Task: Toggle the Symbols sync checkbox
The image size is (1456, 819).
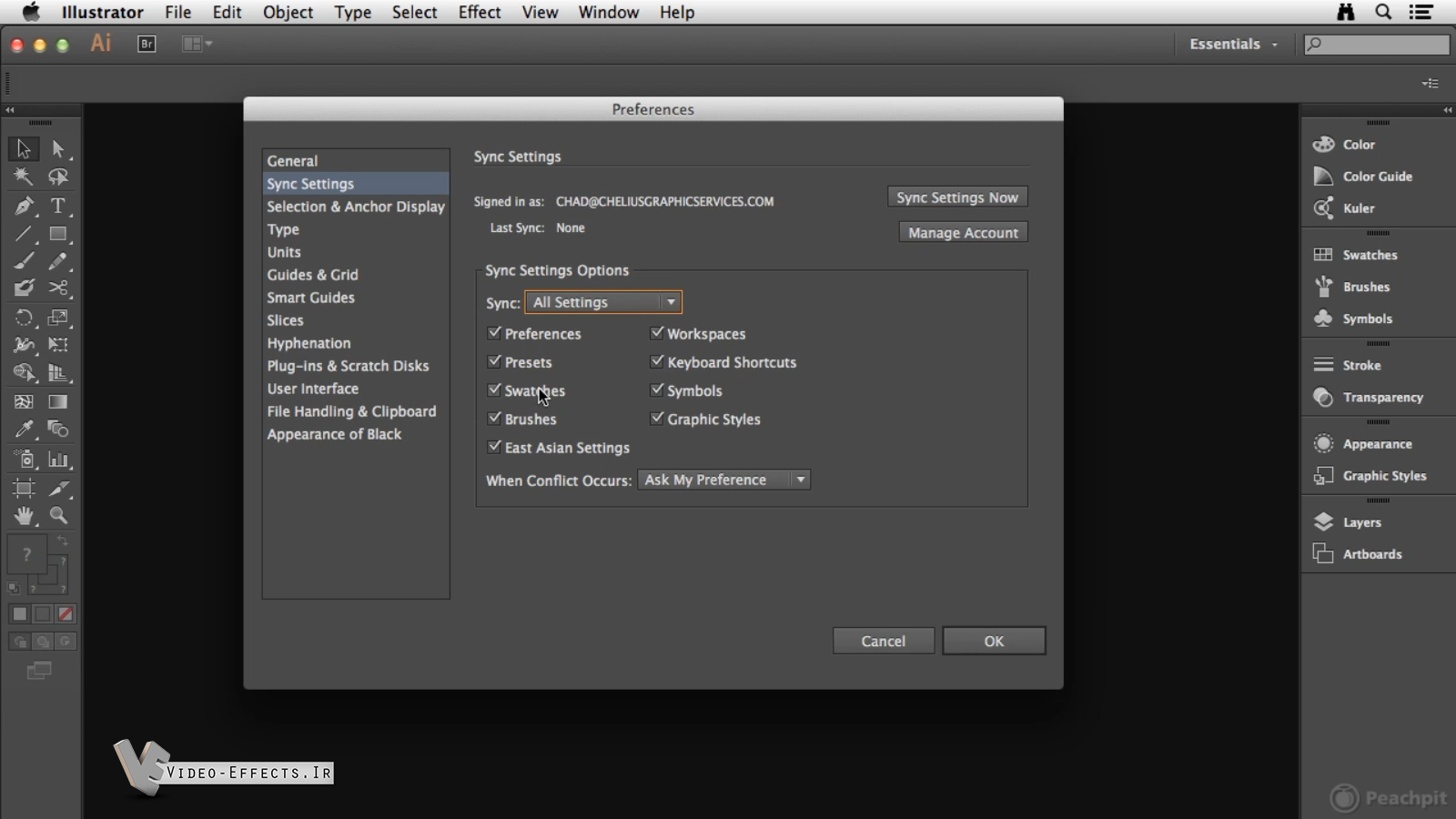Action: [657, 389]
